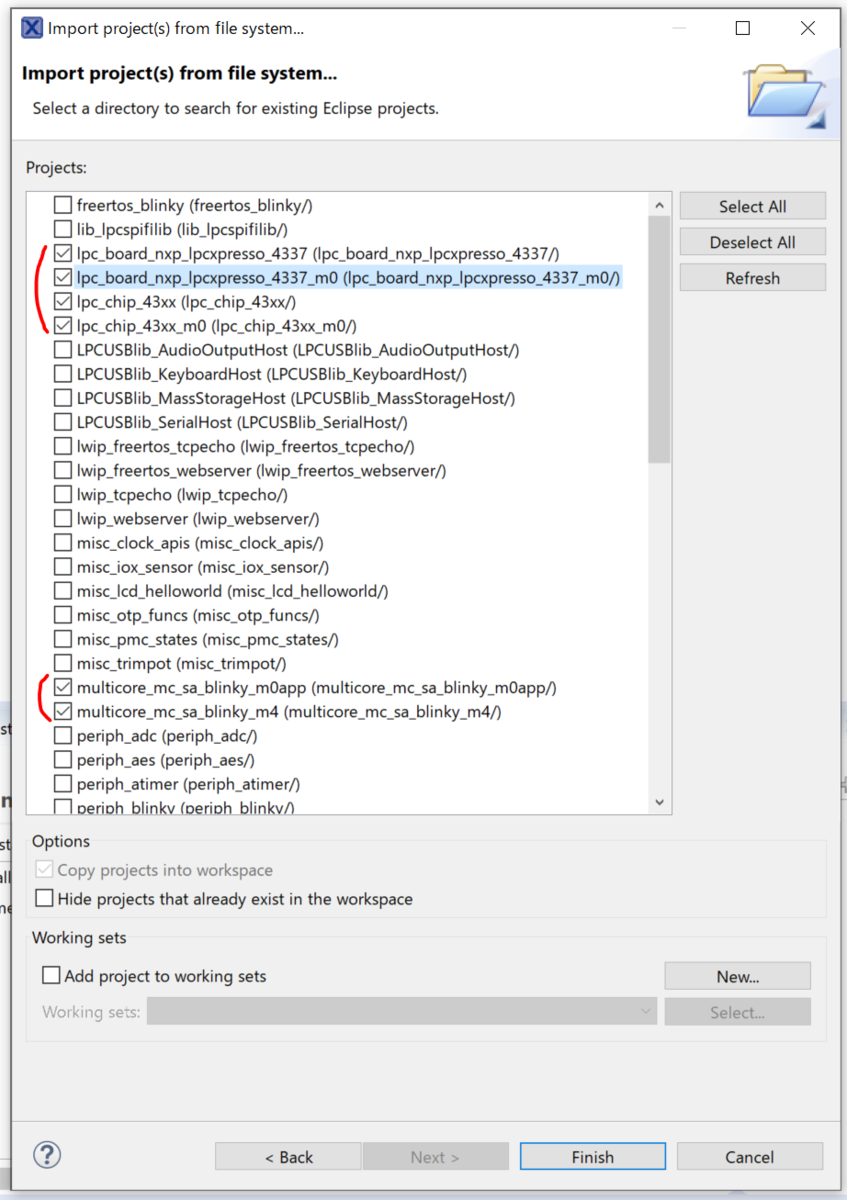The height and width of the screenshot is (1200, 847).
Task: Uncheck the lpc_chip_43xx checkbox (not the _m0 one)
Action: click(x=63, y=301)
